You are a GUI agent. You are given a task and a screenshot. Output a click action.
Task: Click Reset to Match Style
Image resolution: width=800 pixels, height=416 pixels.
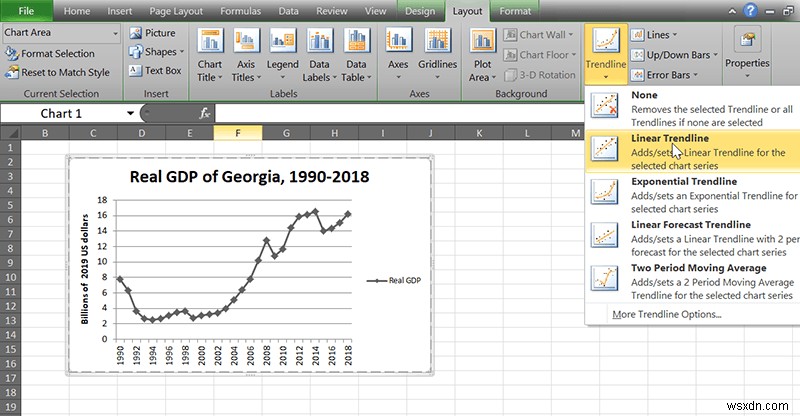57,72
